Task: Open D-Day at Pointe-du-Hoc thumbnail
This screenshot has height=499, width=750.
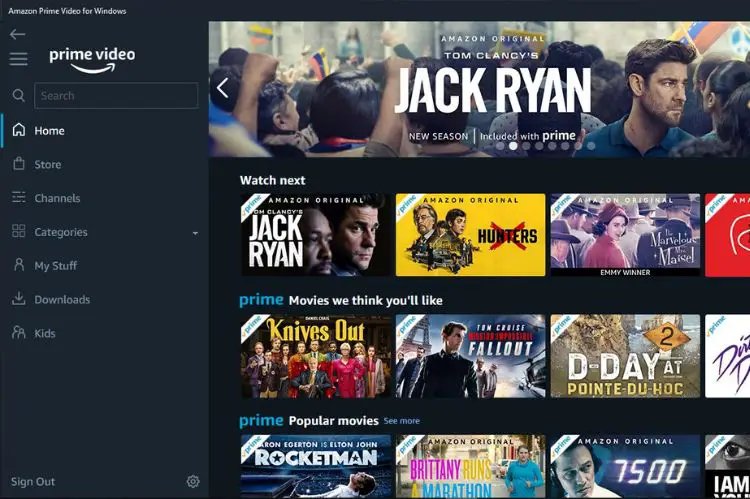Action: [x=625, y=356]
